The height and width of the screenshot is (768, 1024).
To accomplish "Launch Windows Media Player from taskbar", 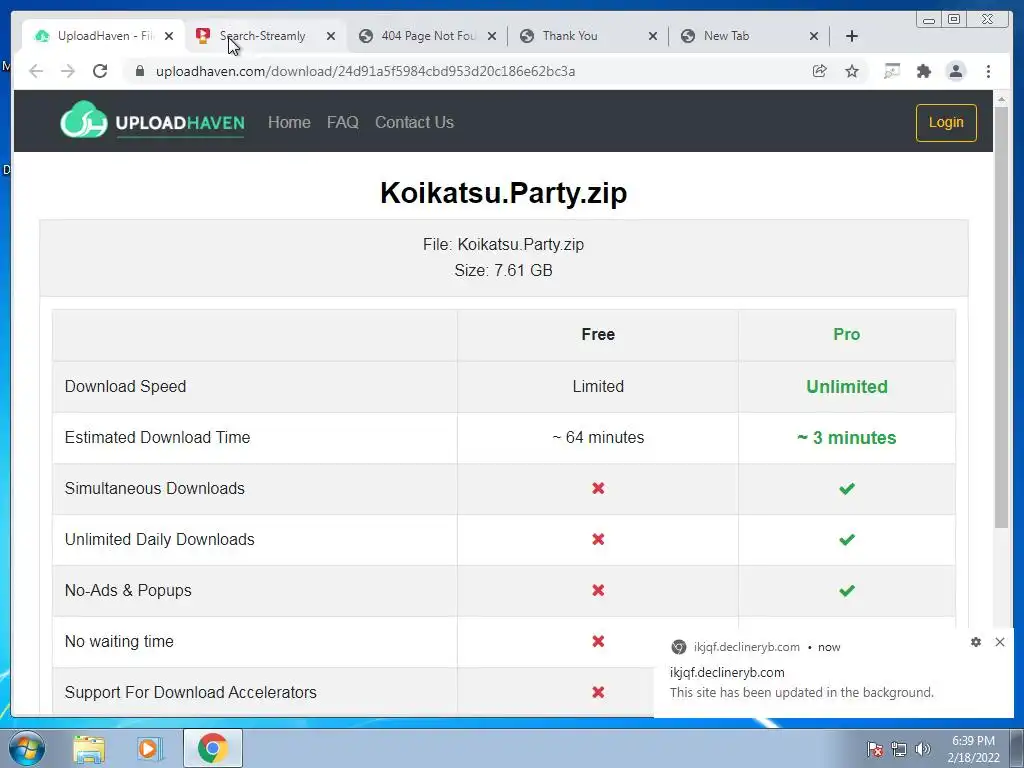I will coord(150,748).
